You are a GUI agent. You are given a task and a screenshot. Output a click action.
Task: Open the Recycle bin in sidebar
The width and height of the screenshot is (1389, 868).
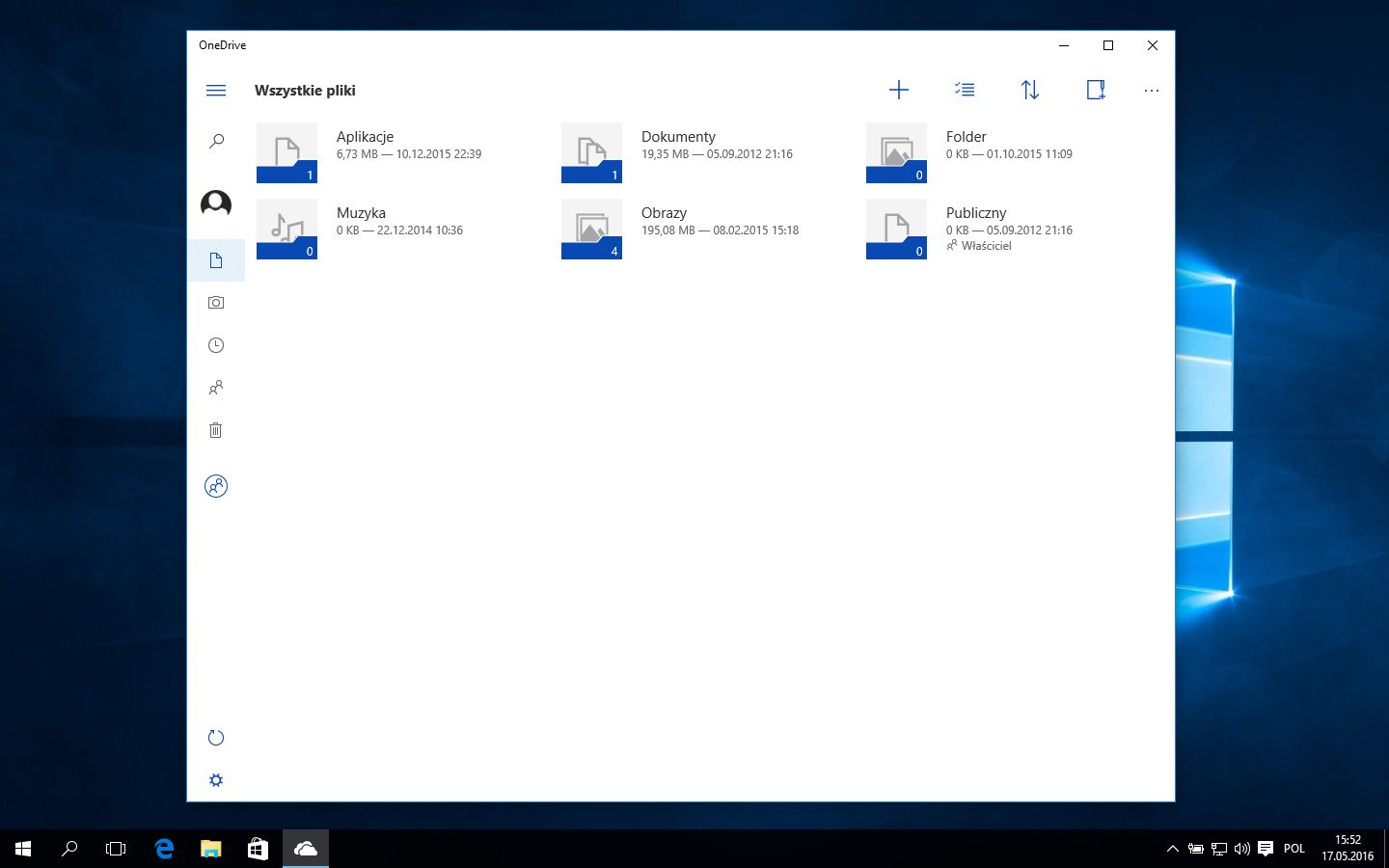pos(216,430)
